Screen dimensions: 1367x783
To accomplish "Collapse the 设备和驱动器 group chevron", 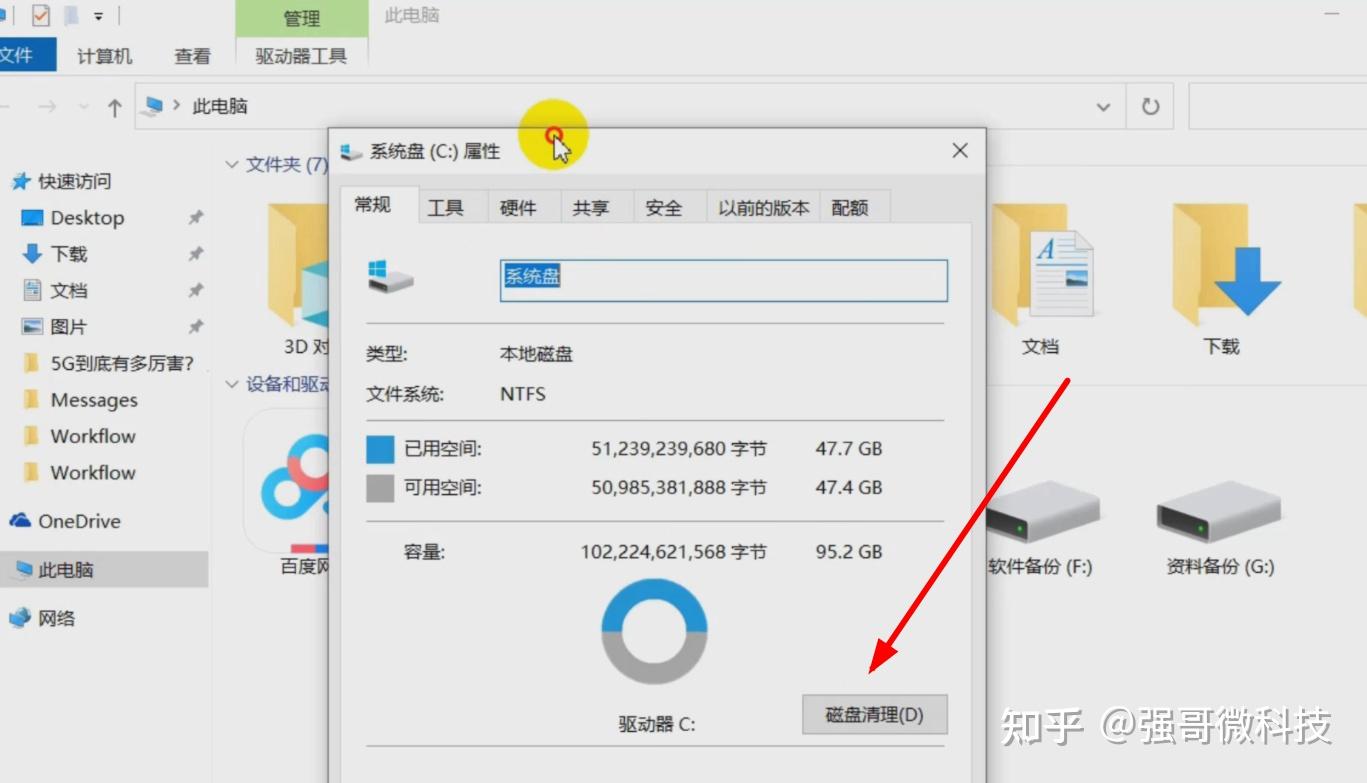I will [232, 384].
